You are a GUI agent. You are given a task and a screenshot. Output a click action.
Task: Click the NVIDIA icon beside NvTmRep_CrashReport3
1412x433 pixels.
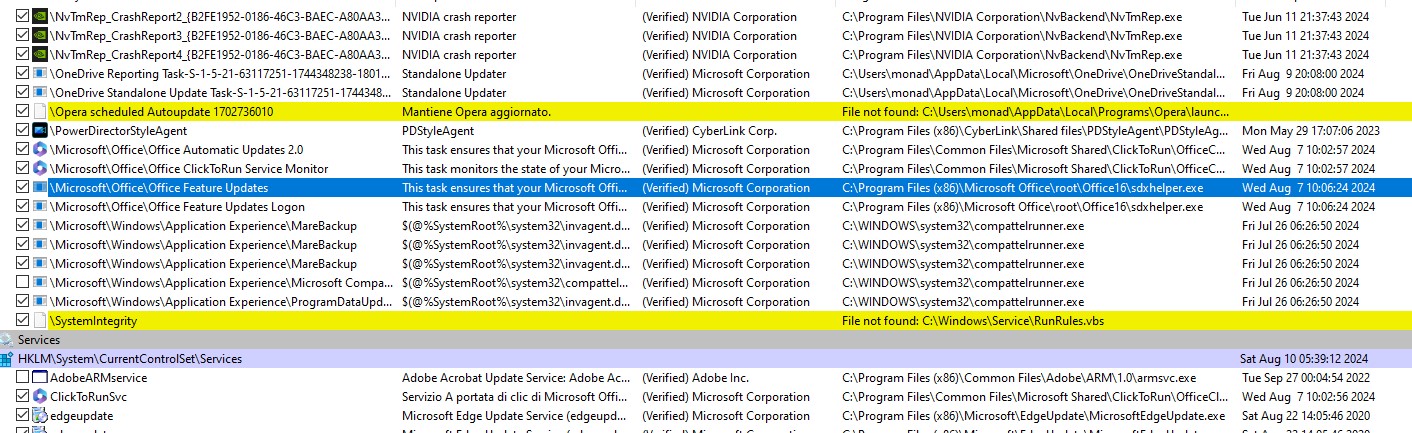[40, 36]
